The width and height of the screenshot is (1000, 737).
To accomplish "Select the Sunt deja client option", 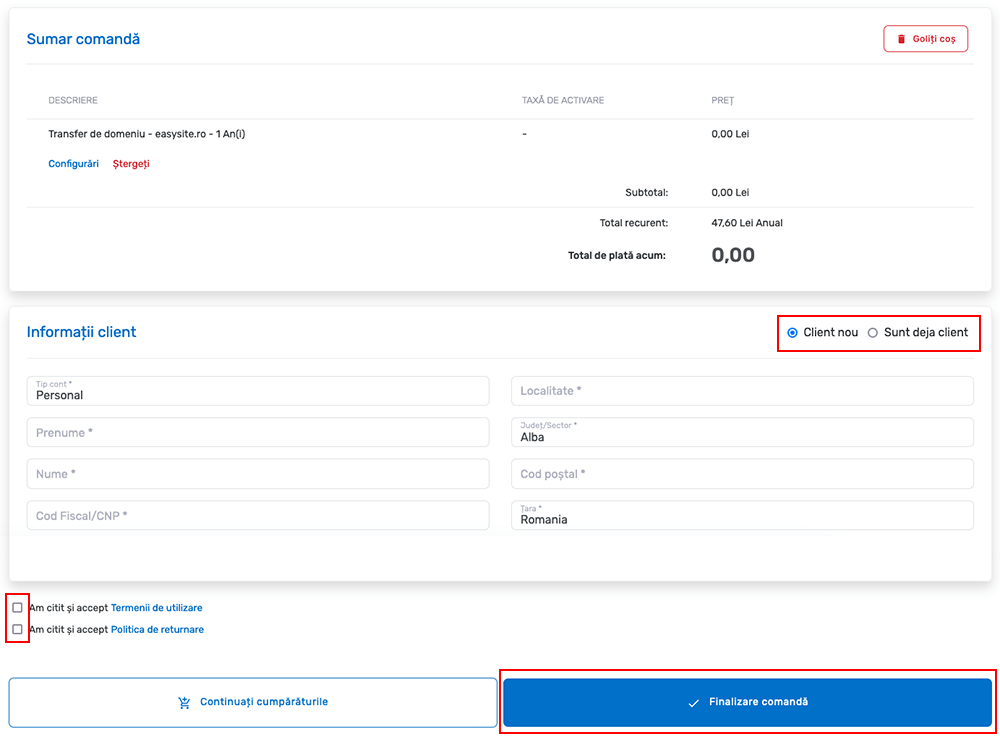I will [872, 332].
